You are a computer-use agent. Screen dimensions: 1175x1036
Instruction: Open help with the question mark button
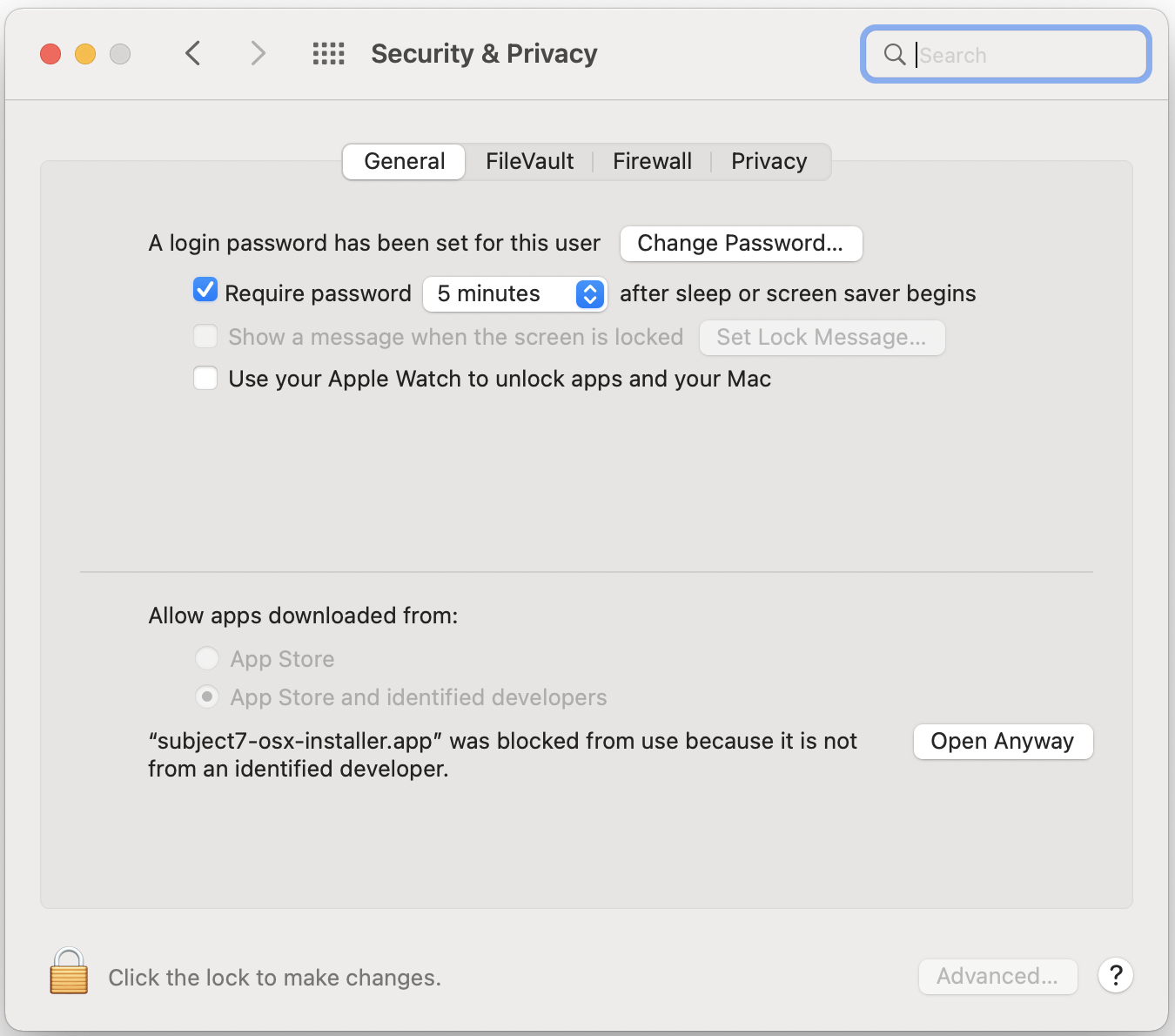(1115, 975)
